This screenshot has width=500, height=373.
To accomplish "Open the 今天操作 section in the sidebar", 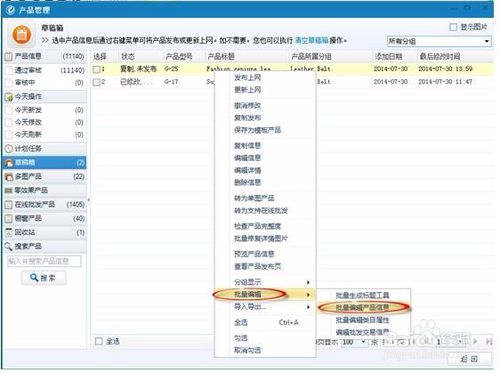I will [x=45, y=97].
